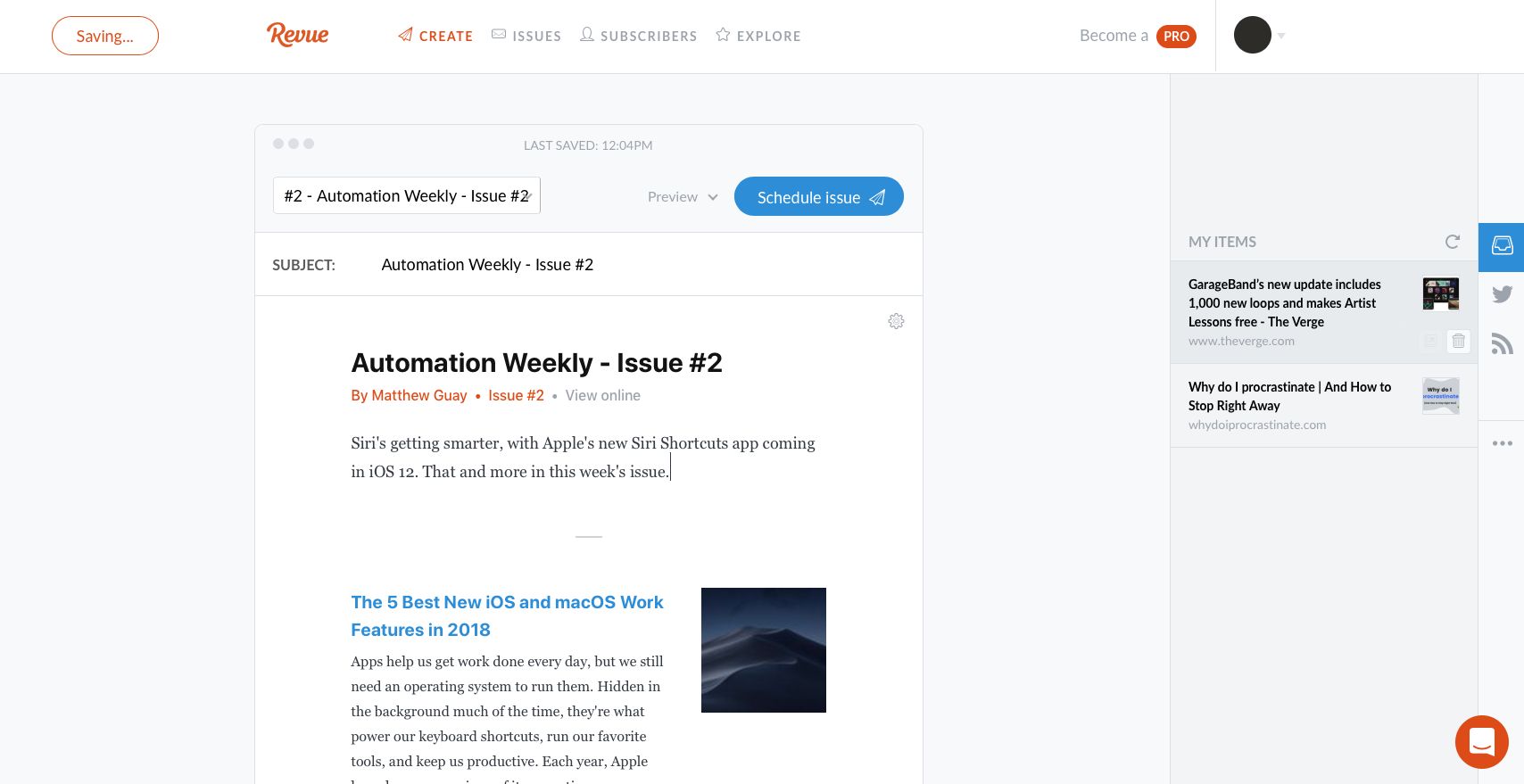Open the orange chat support bubble
The width and height of the screenshot is (1524, 784).
(x=1481, y=741)
